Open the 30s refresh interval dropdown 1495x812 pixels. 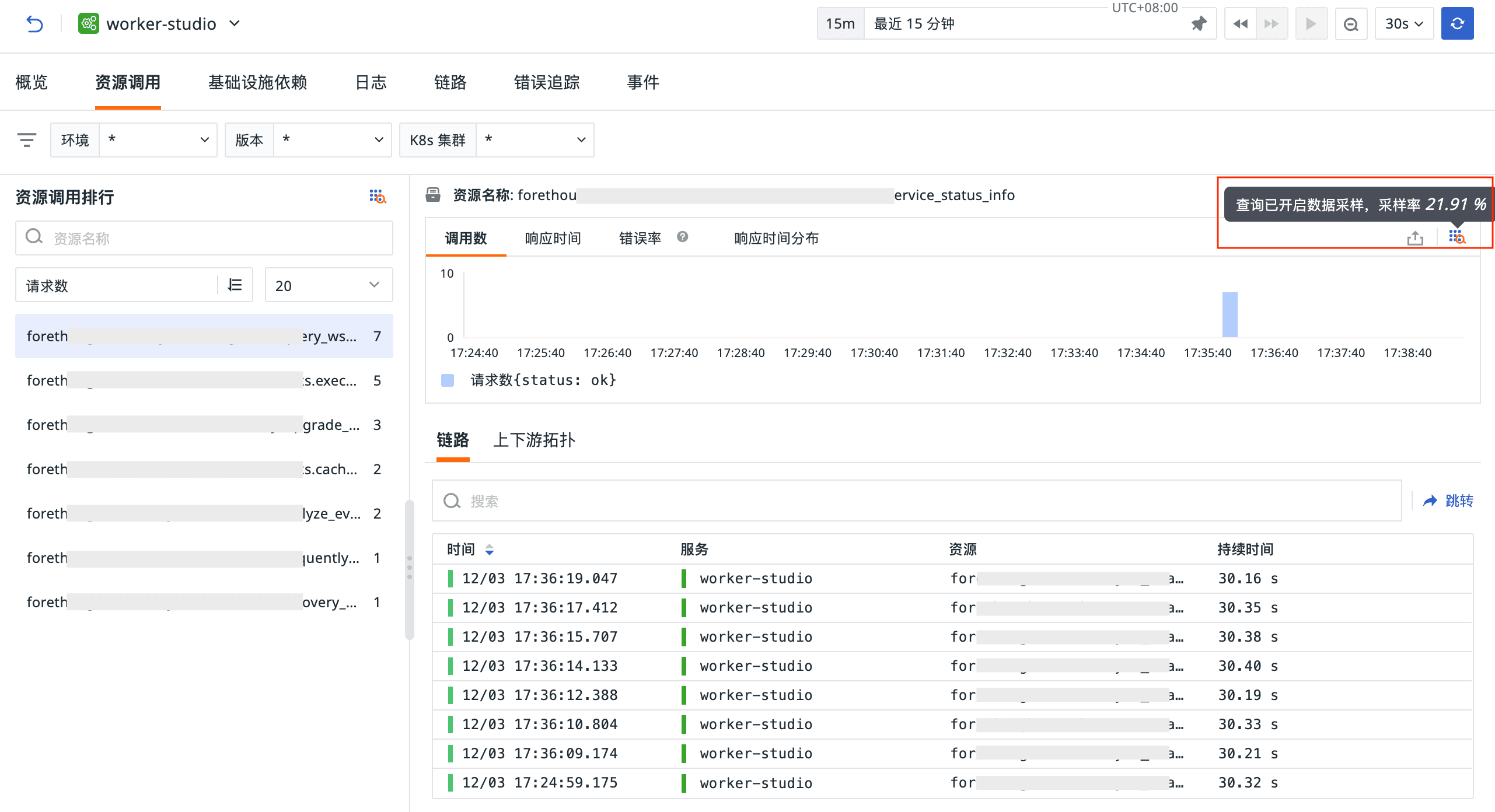point(1403,24)
